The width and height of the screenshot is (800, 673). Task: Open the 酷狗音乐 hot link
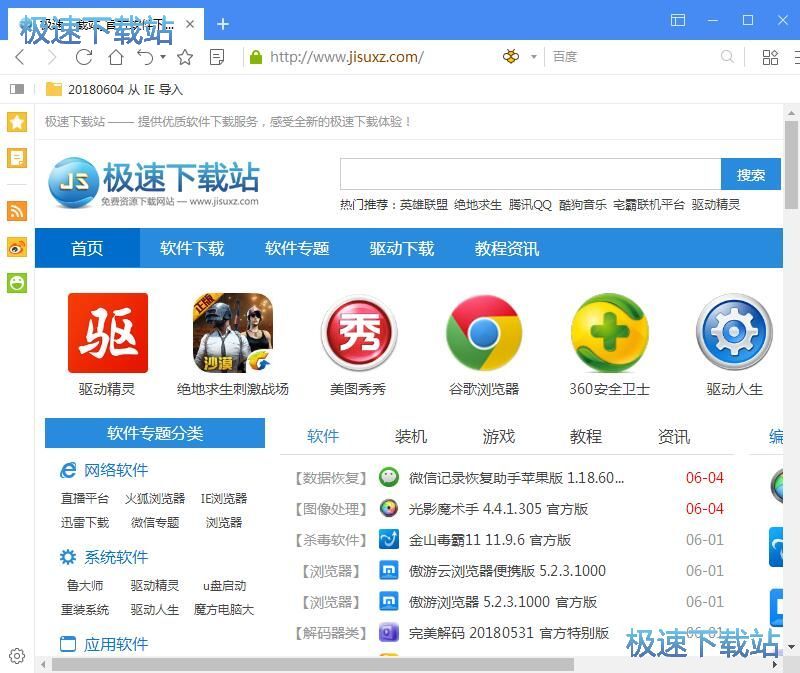click(583, 205)
